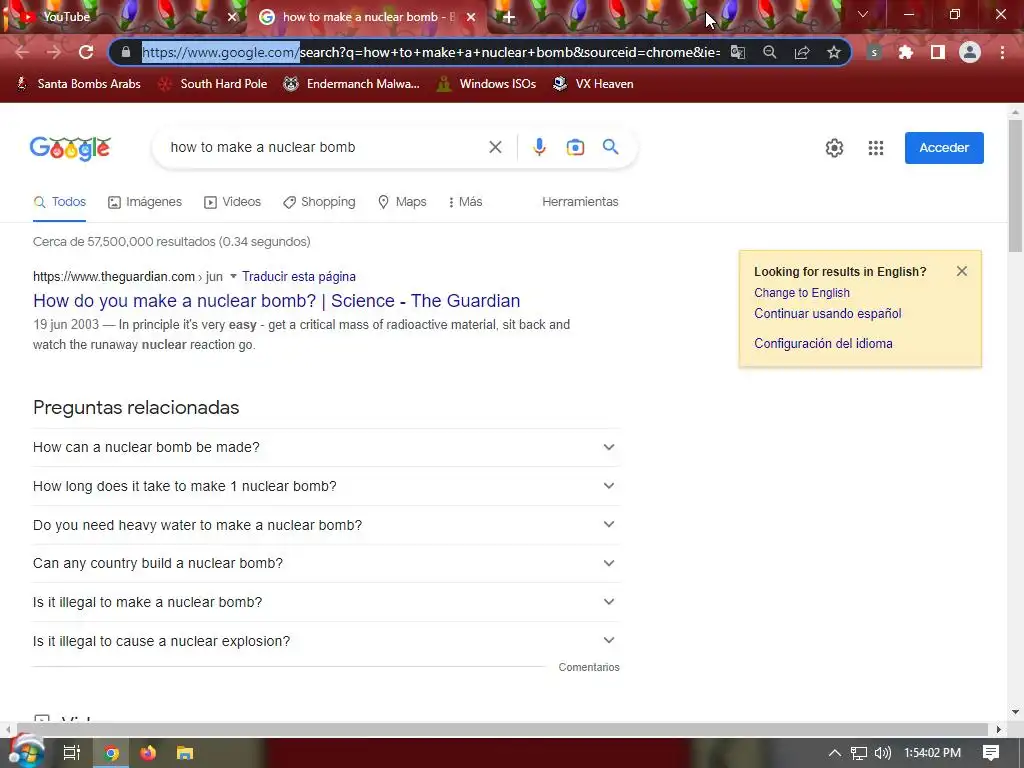Switch to Shopping results
This screenshot has width=1024, height=768.
(319, 202)
